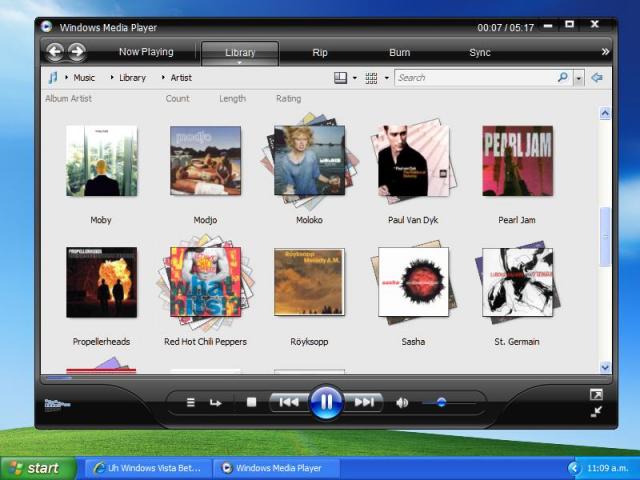Screen dimensions: 640x480
Task: Click the playback seek progress bar
Action: (x=326, y=378)
